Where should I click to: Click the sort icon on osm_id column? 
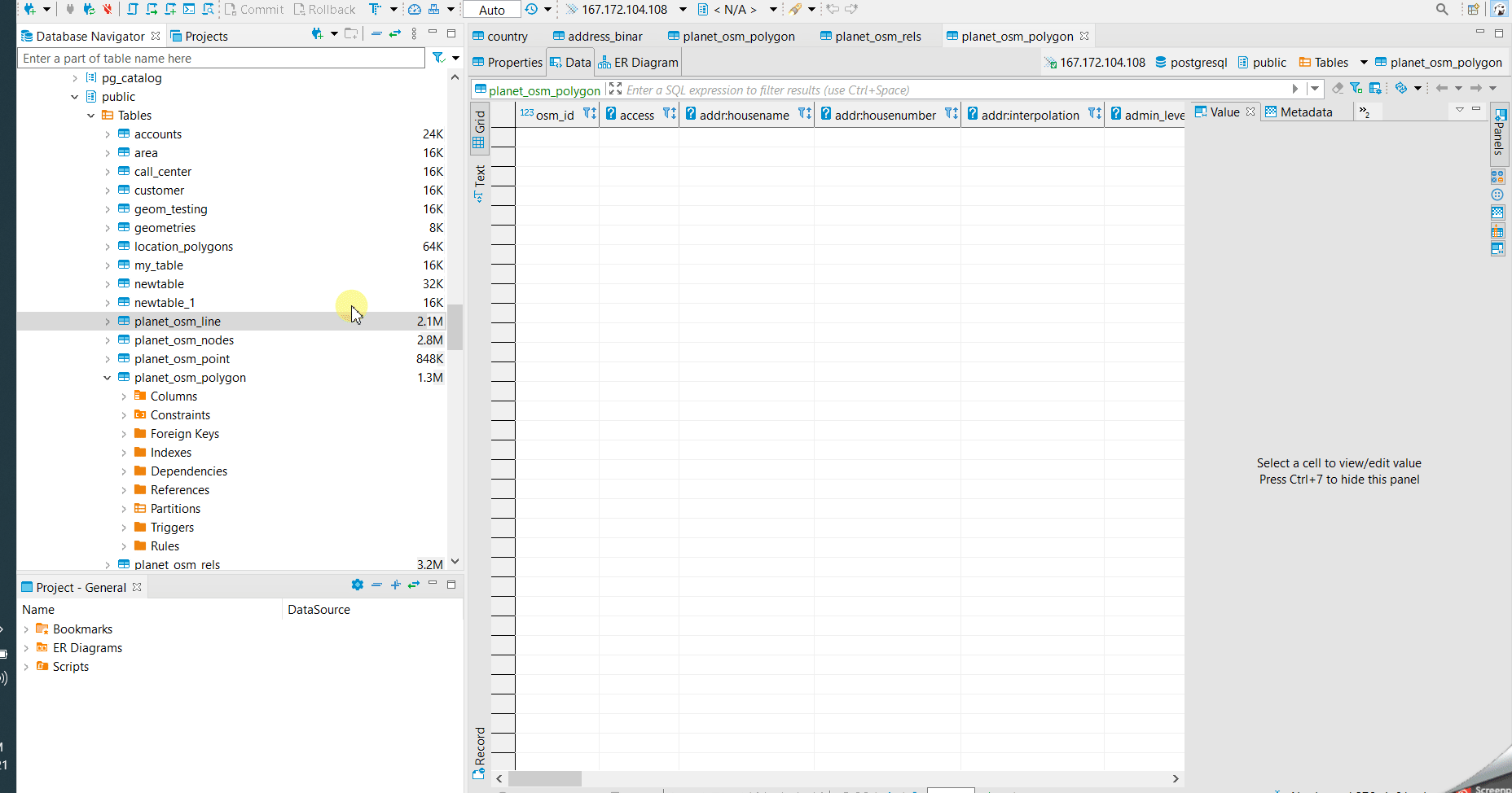pyautogui.click(x=590, y=113)
